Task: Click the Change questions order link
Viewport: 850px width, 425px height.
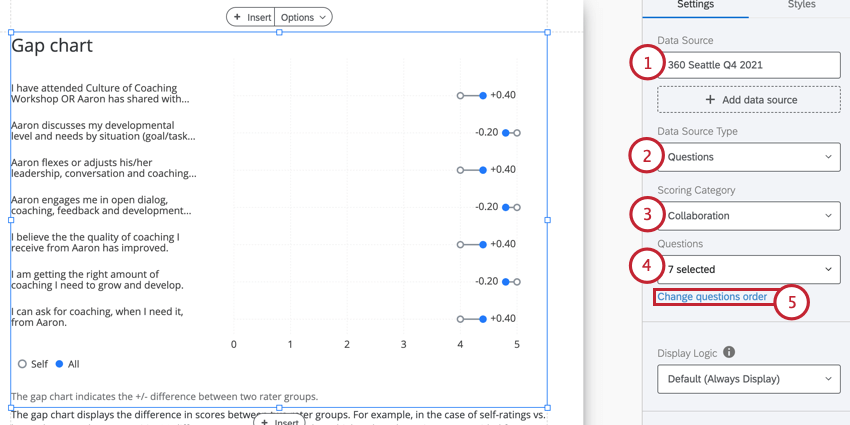Action: (712, 297)
